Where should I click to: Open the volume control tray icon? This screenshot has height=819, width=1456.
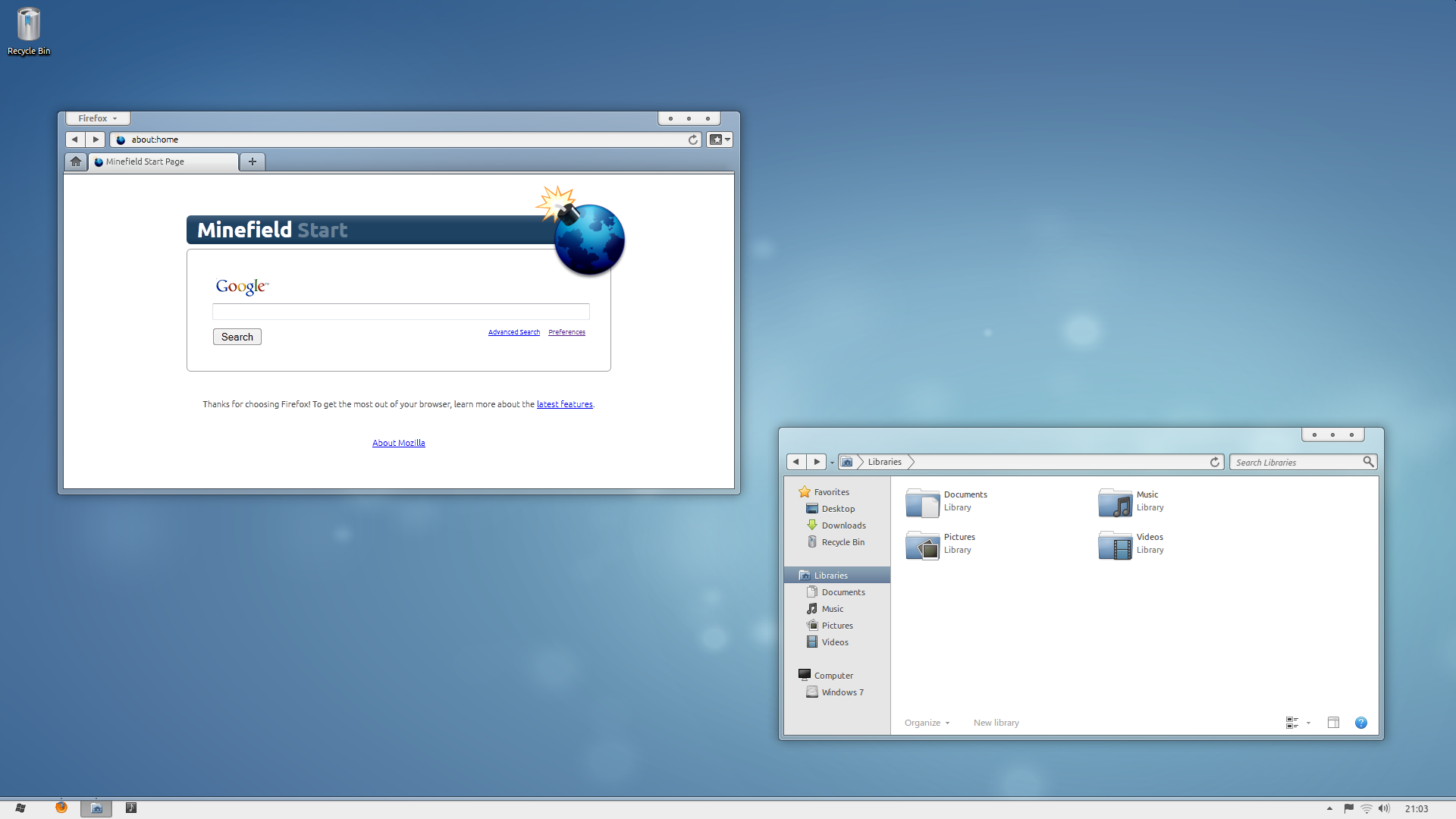(x=1384, y=809)
